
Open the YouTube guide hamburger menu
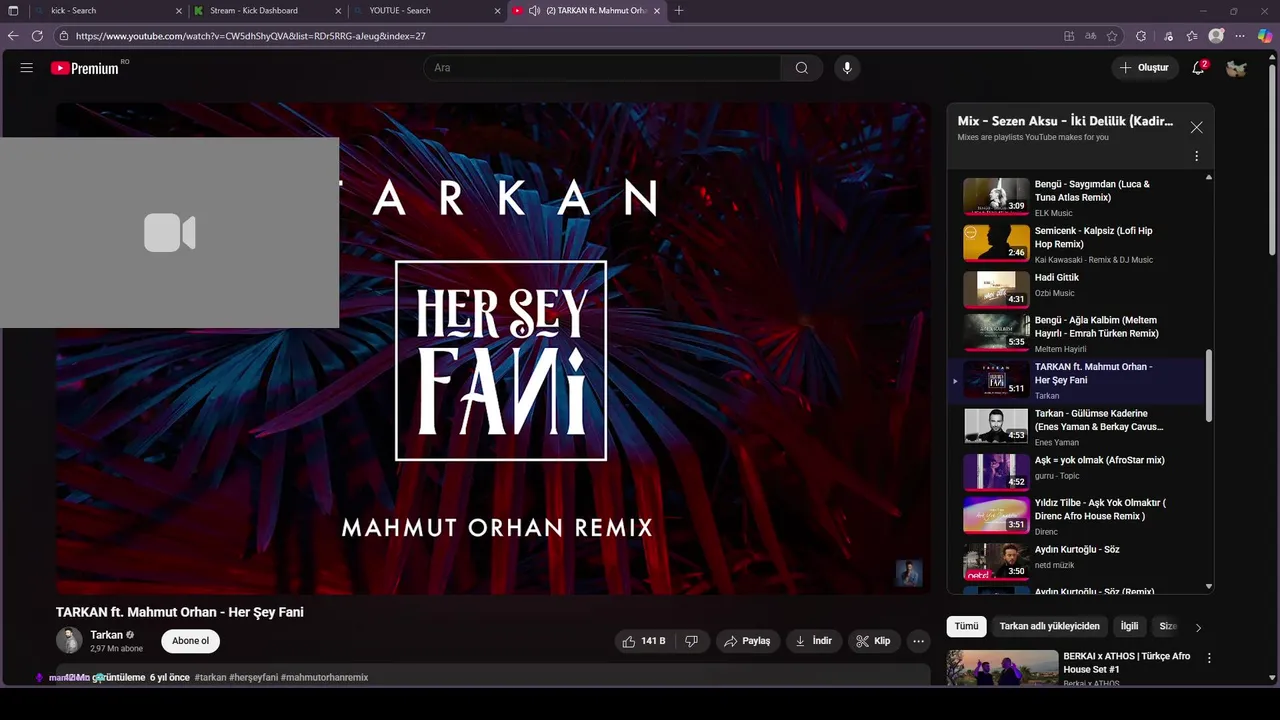27,68
